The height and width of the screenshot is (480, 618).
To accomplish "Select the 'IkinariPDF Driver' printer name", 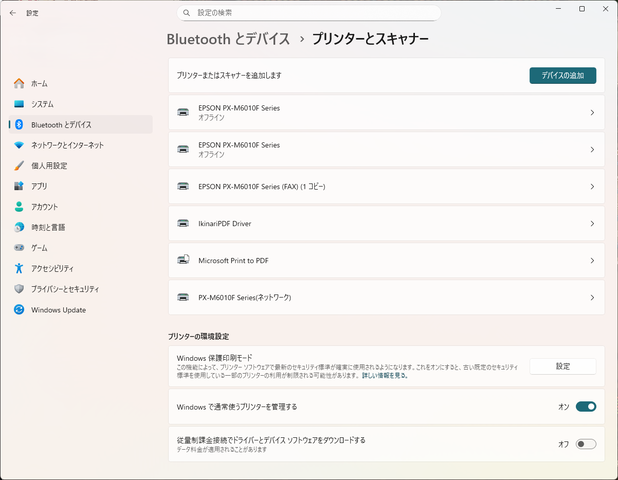I will tap(225, 223).
